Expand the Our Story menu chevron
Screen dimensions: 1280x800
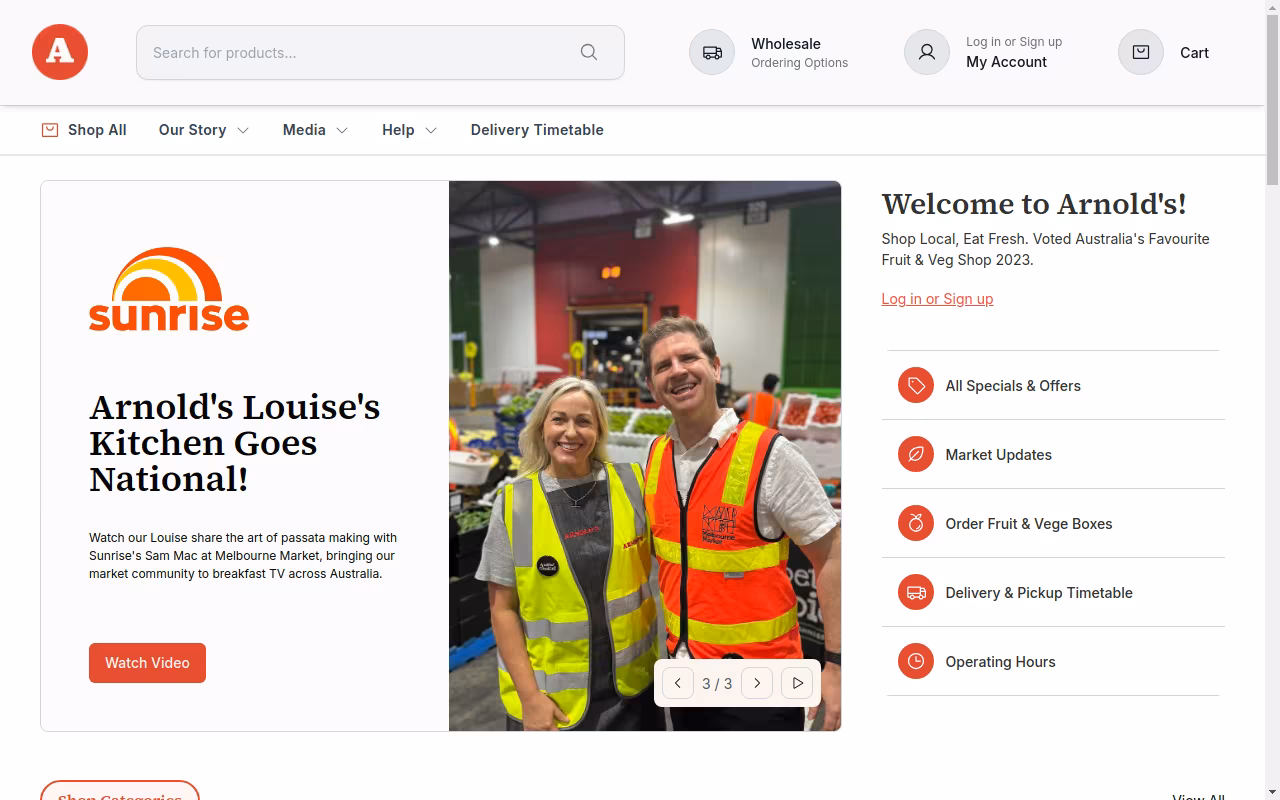(x=242, y=130)
